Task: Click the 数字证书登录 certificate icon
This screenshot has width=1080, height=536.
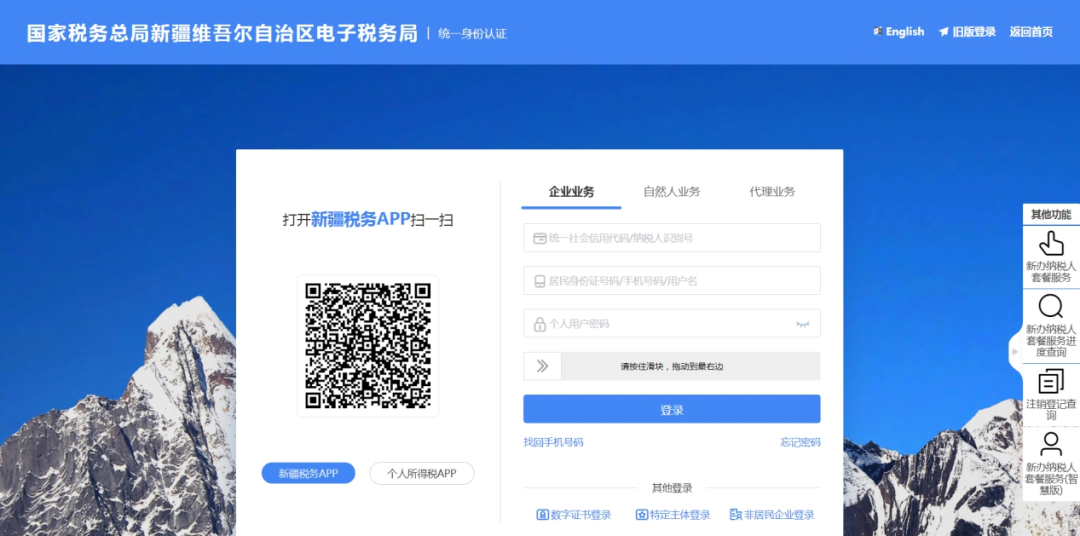Action: (x=543, y=515)
